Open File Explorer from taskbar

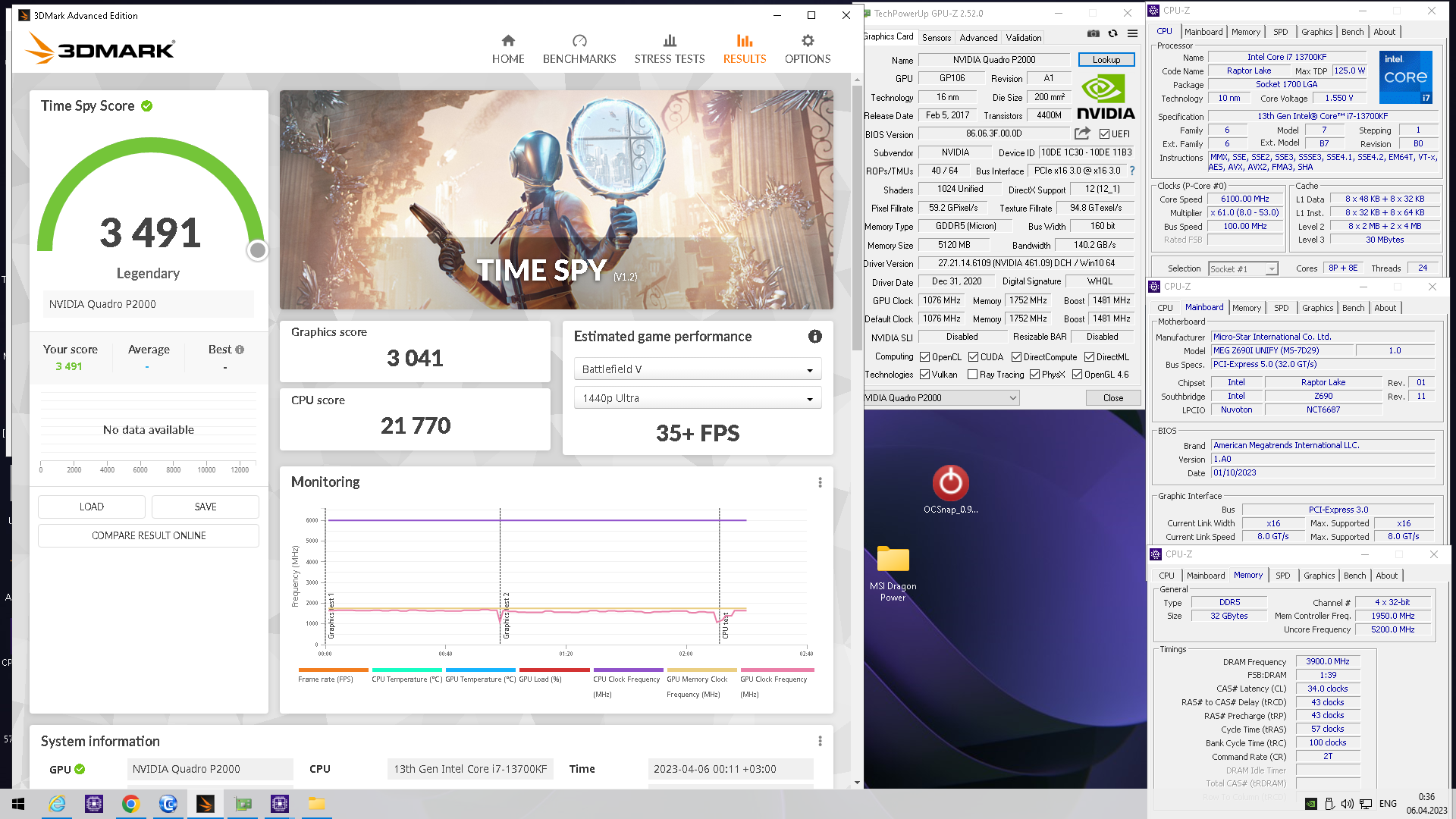pyautogui.click(x=316, y=804)
